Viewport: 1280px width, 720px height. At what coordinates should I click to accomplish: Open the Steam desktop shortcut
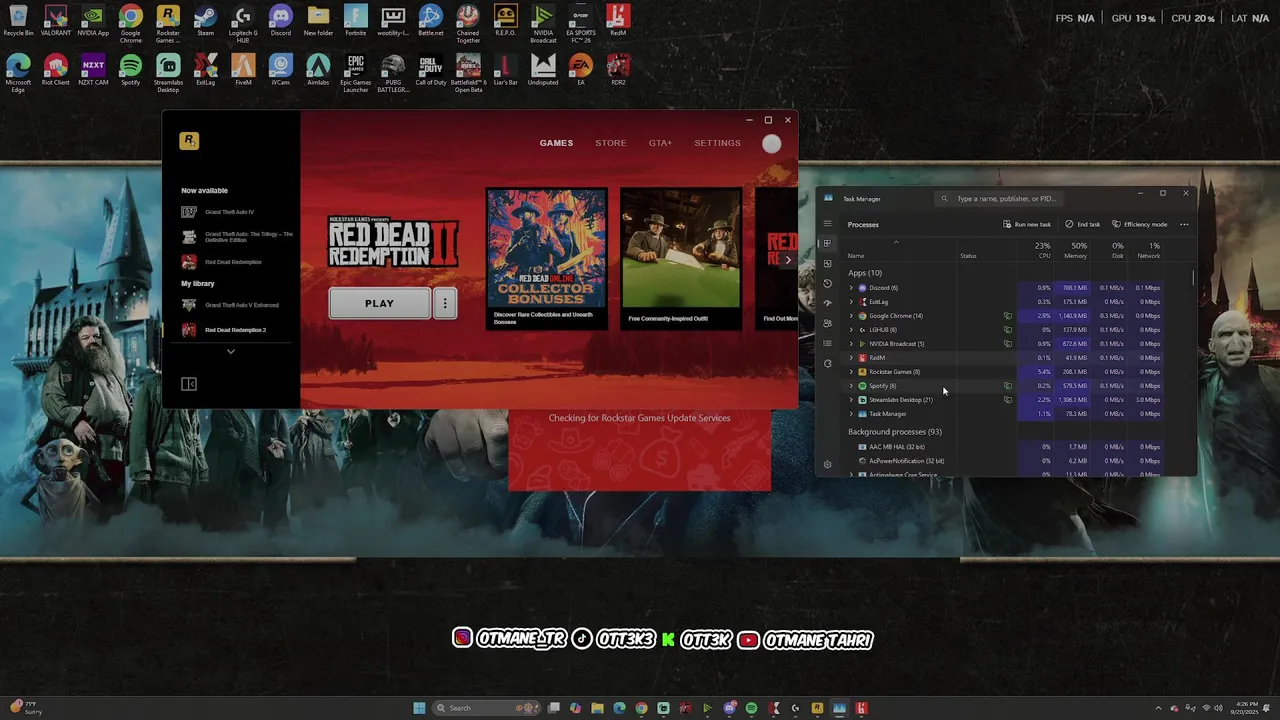(x=206, y=21)
